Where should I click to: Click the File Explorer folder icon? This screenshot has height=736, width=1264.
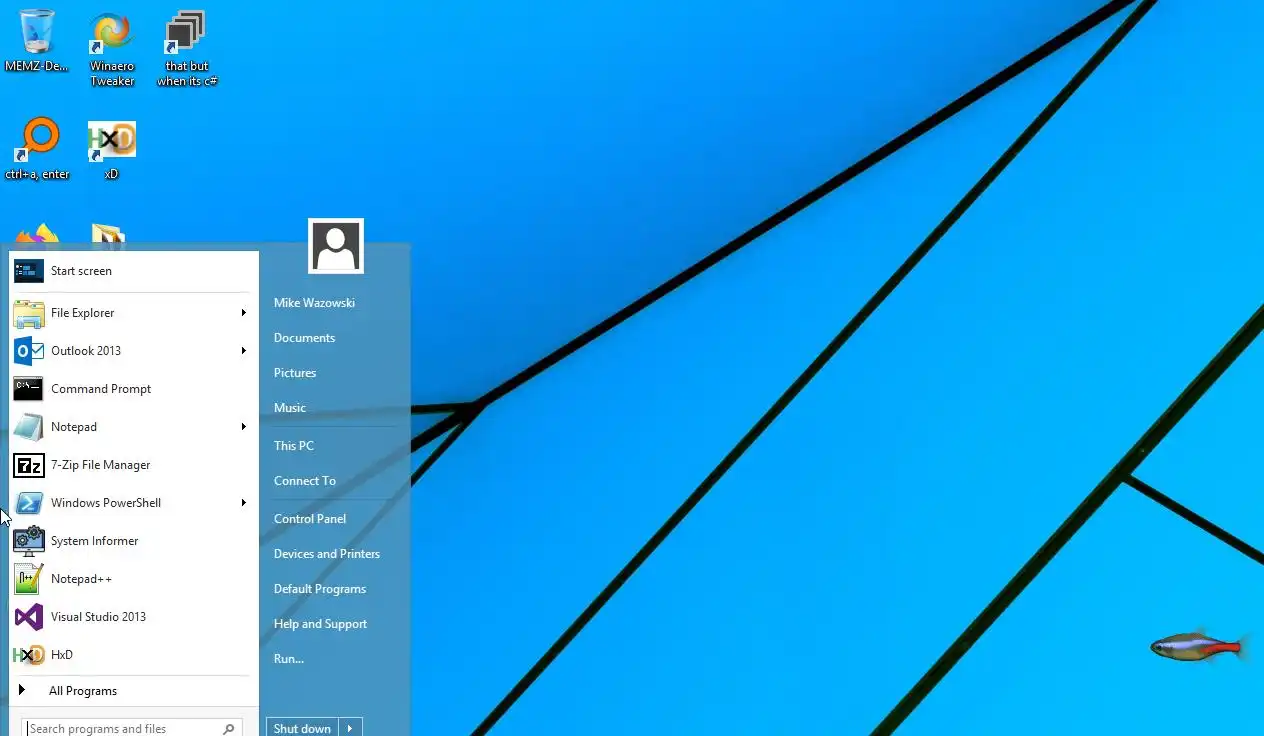click(x=29, y=313)
